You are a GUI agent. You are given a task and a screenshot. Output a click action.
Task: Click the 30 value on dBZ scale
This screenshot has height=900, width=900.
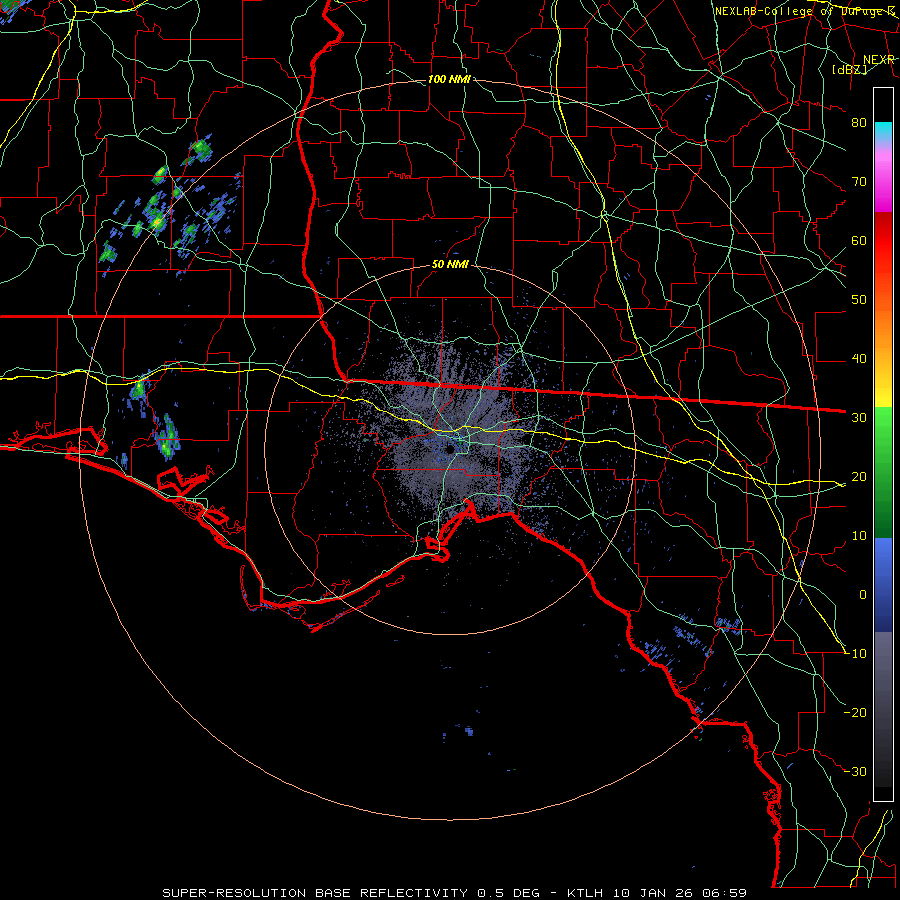[x=859, y=417]
